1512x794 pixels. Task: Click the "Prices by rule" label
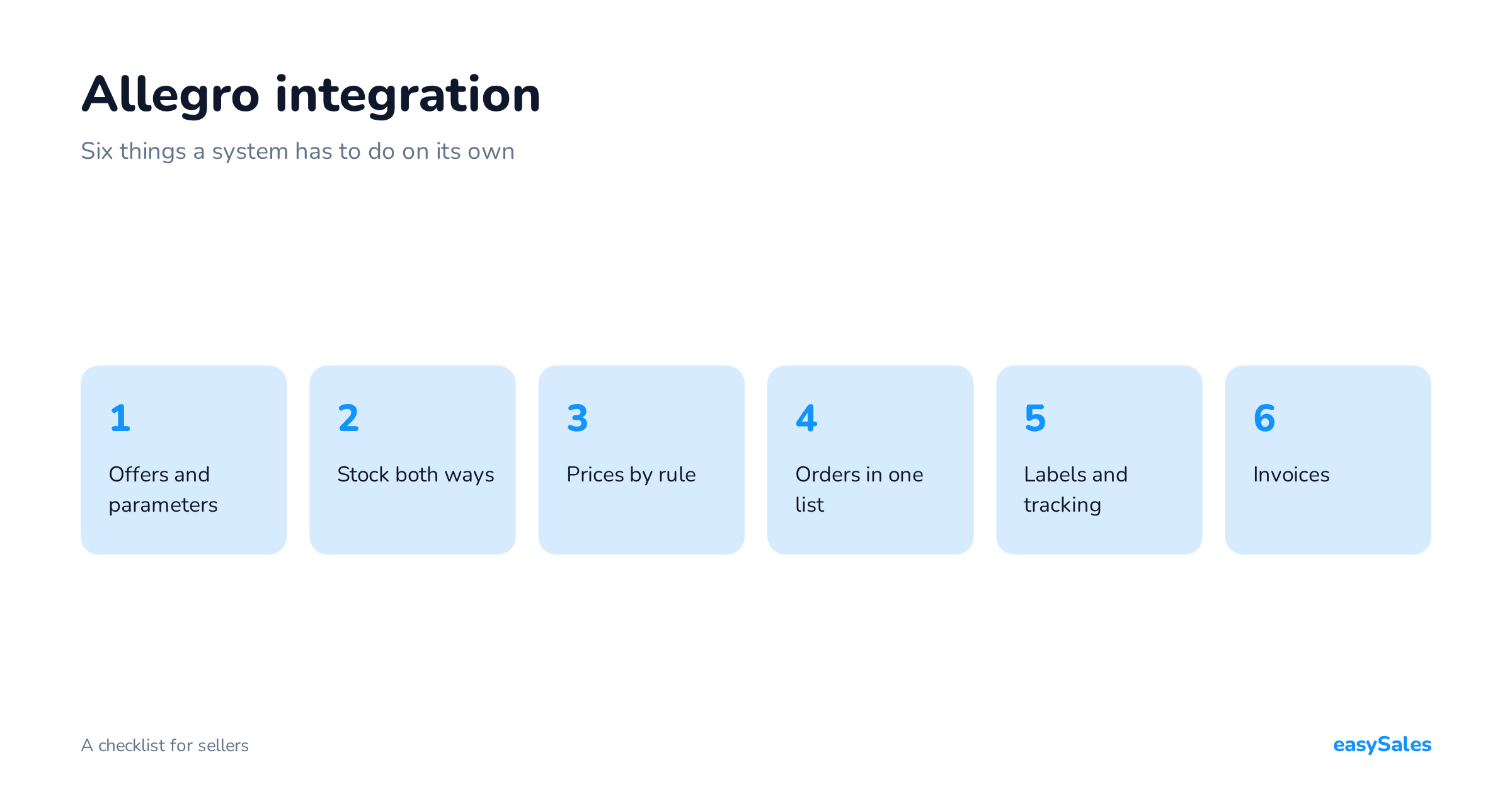[631, 475]
